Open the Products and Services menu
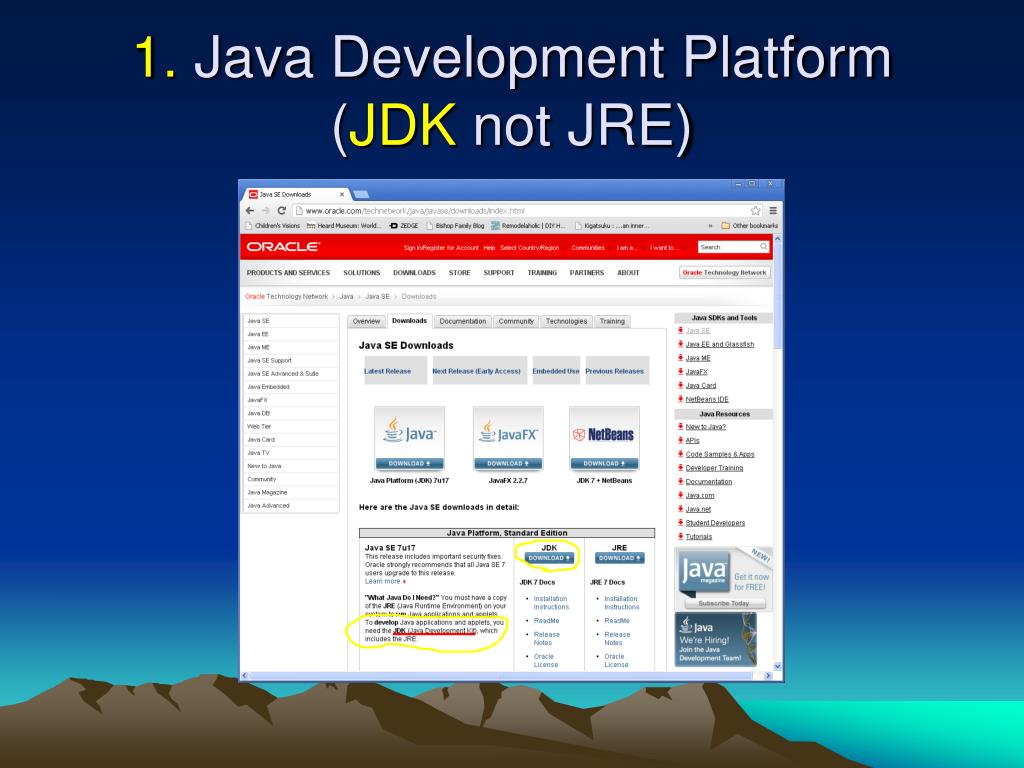This screenshot has height=768, width=1024. point(288,273)
